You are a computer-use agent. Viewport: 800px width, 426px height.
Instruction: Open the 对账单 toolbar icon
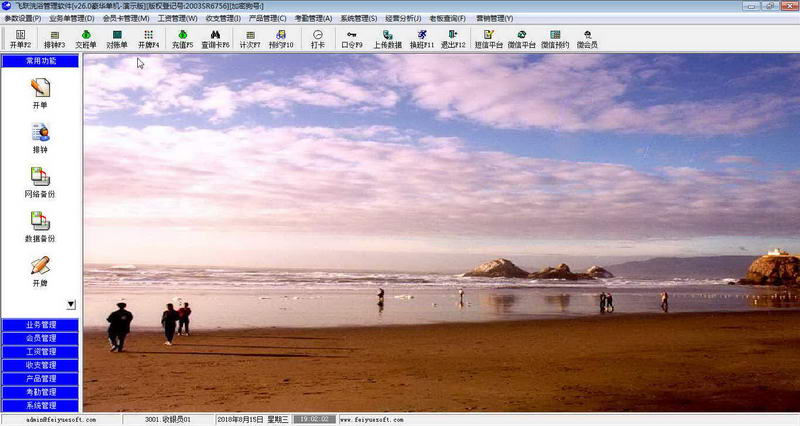(117, 39)
